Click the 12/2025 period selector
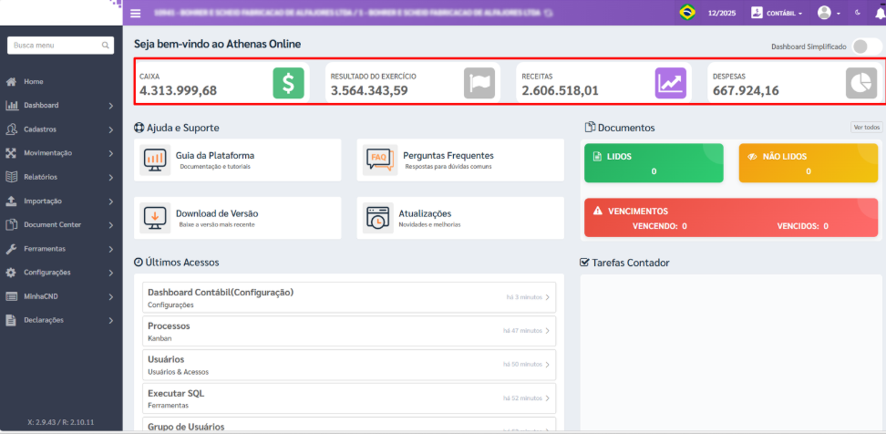The image size is (886, 434). tap(722, 13)
